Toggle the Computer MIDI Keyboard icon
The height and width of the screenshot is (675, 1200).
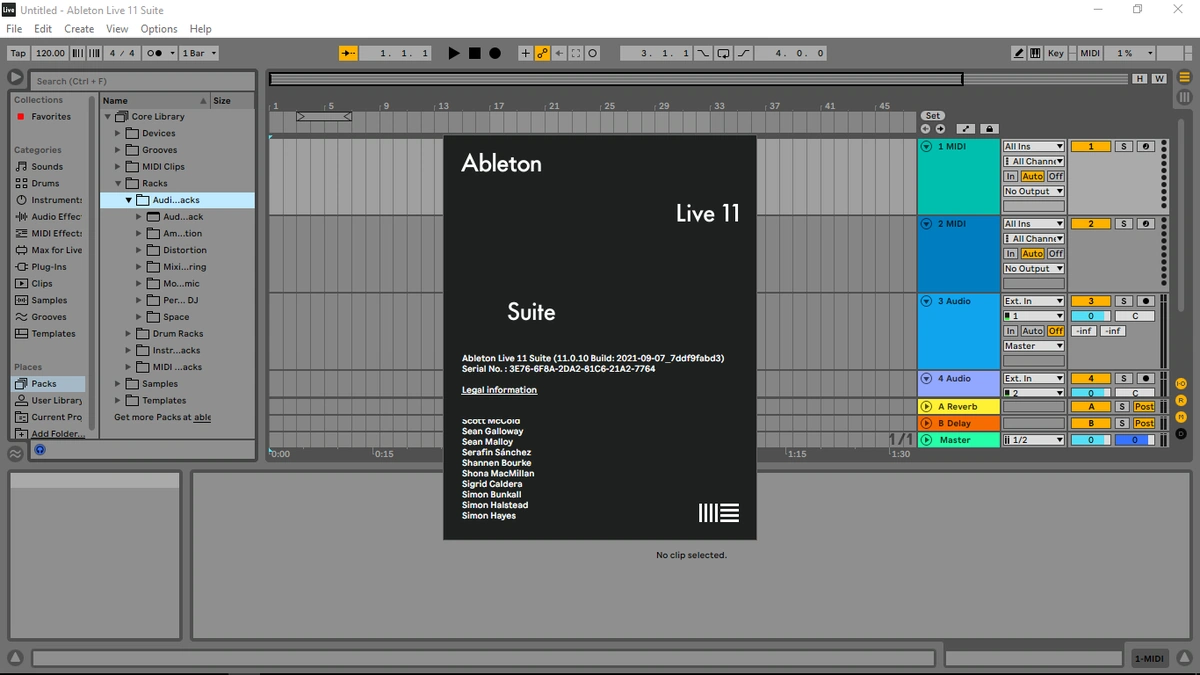tap(1035, 53)
